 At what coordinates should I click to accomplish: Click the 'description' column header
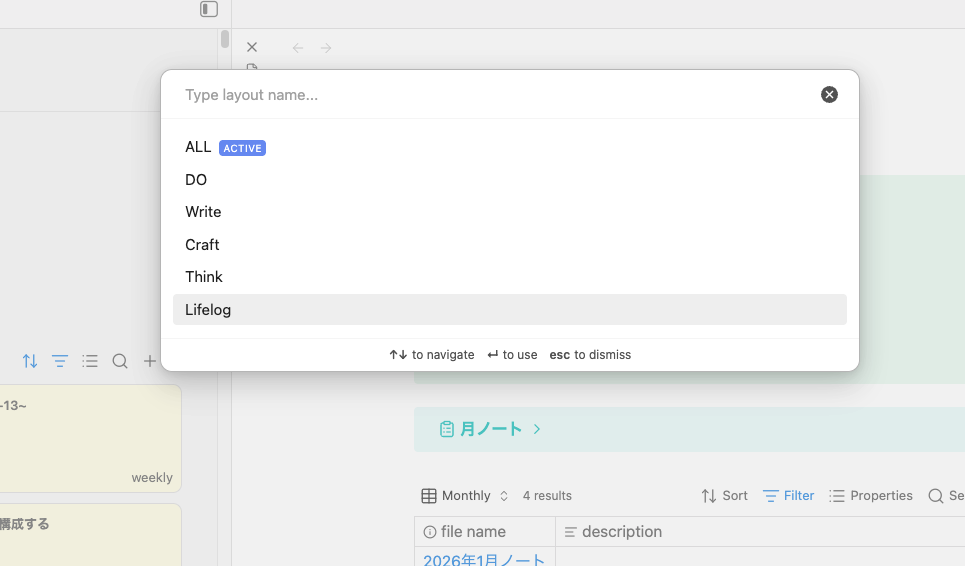[x=760, y=532]
